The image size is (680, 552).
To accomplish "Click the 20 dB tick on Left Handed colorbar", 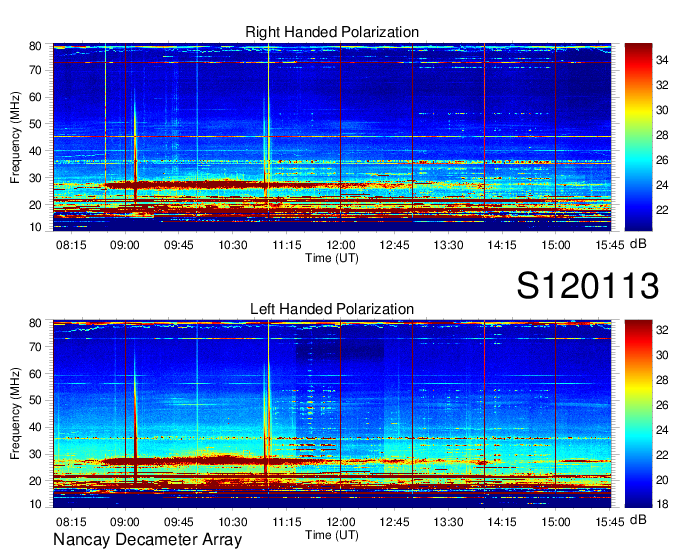I will click(x=662, y=480).
